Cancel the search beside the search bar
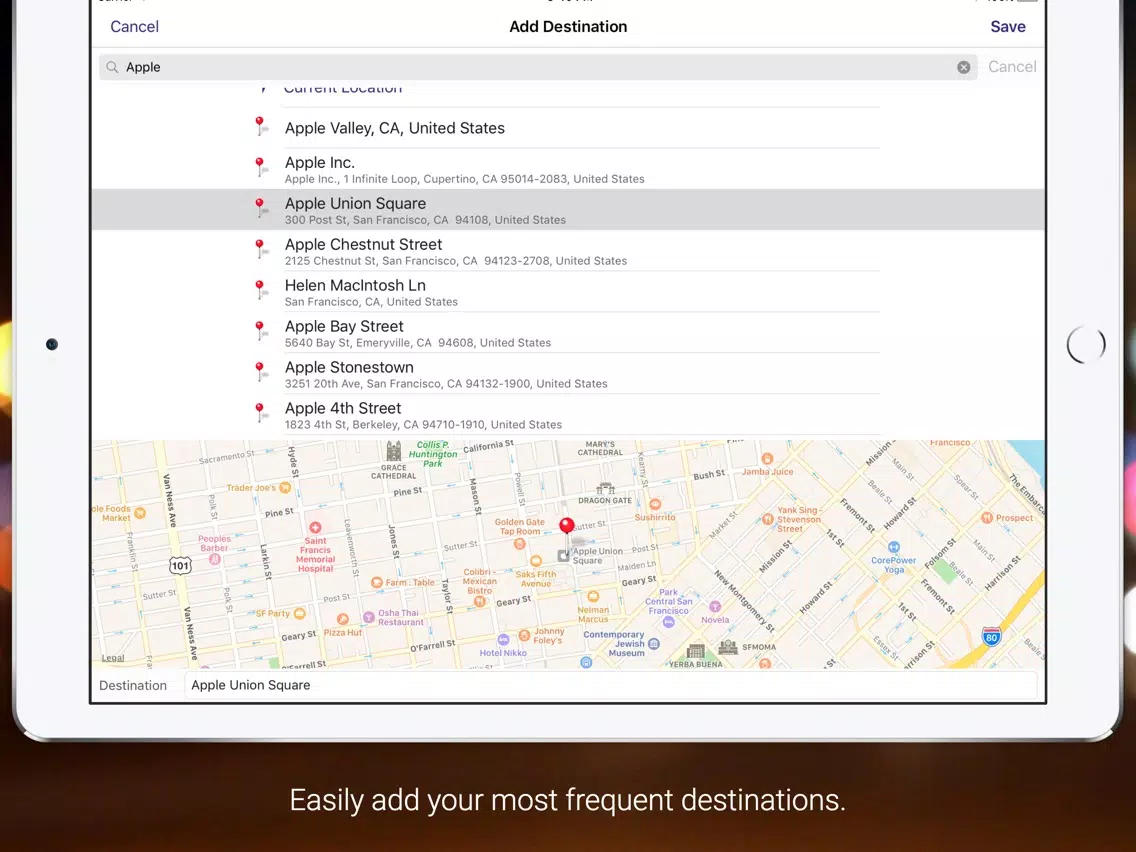1136x852 pixels. 1012,67
